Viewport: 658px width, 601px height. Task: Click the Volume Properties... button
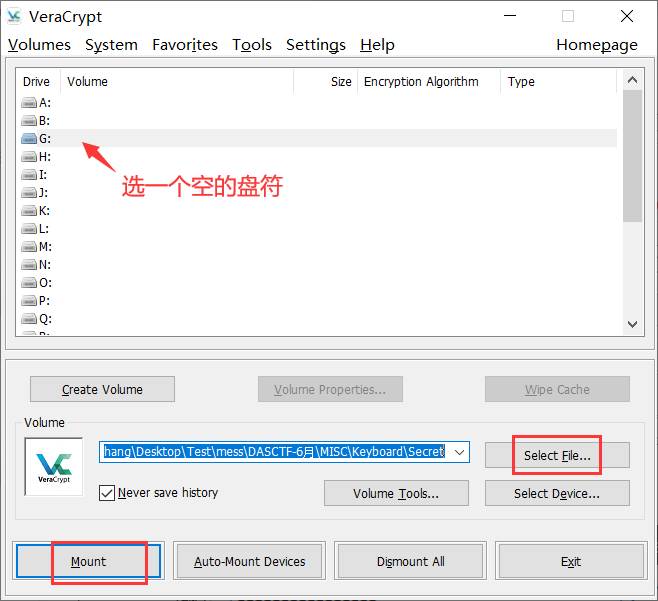coord(330,389)
